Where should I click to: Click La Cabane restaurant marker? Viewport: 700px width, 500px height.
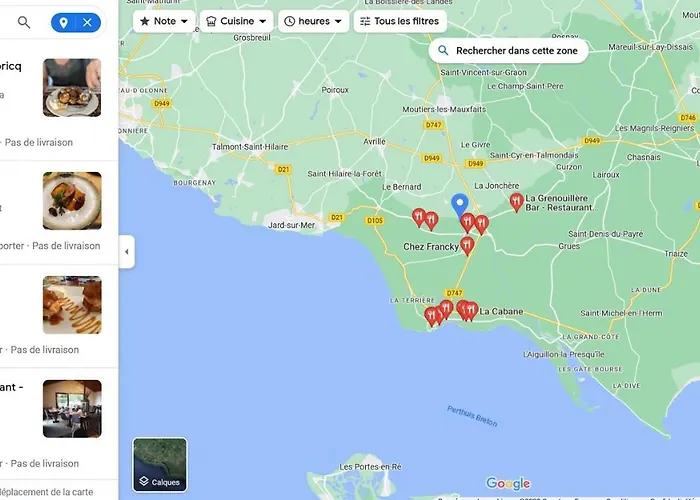(x=471, y=311)
